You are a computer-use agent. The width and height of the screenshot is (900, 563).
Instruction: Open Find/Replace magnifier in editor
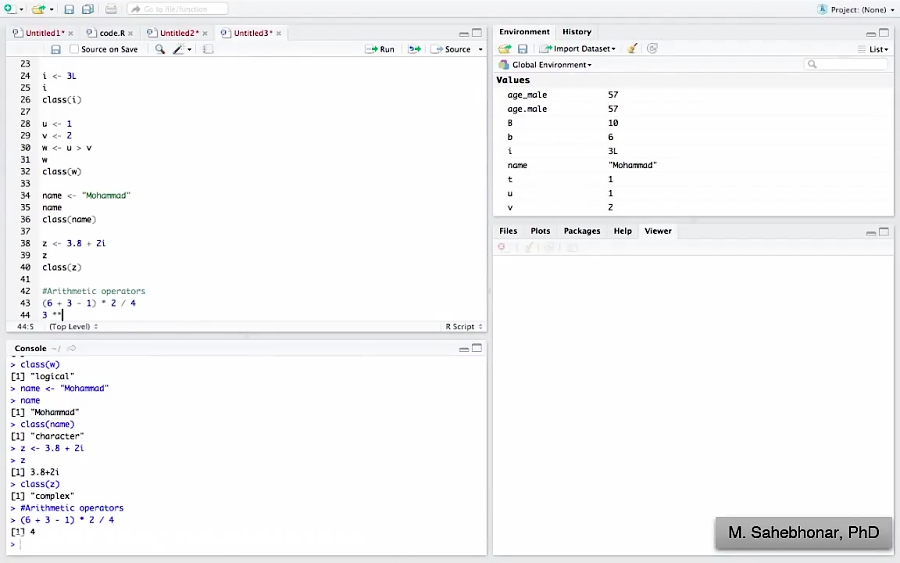[x=160, y=49]
